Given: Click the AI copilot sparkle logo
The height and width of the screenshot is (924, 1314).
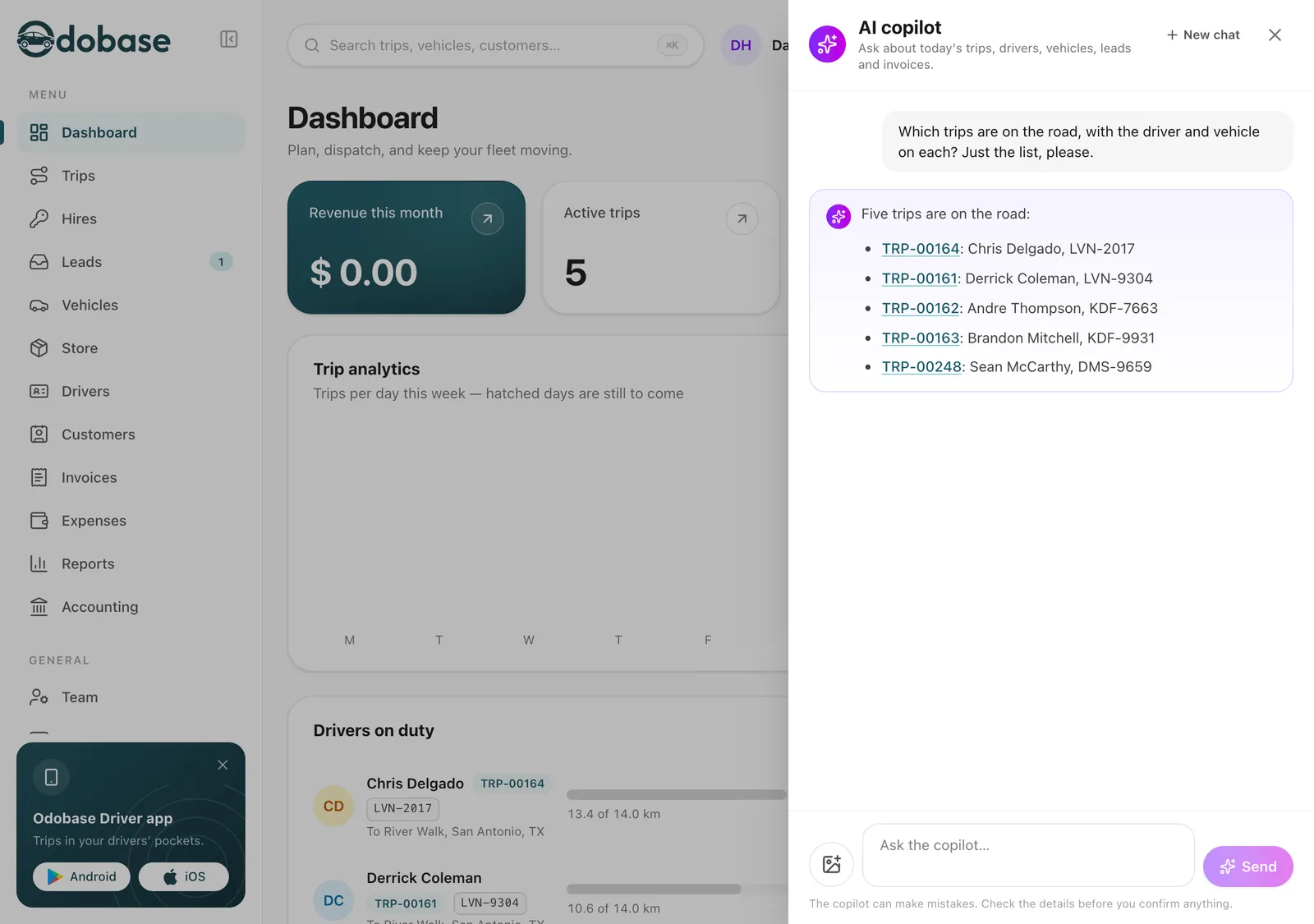Looking at the screenshot, I should (828, 44).
